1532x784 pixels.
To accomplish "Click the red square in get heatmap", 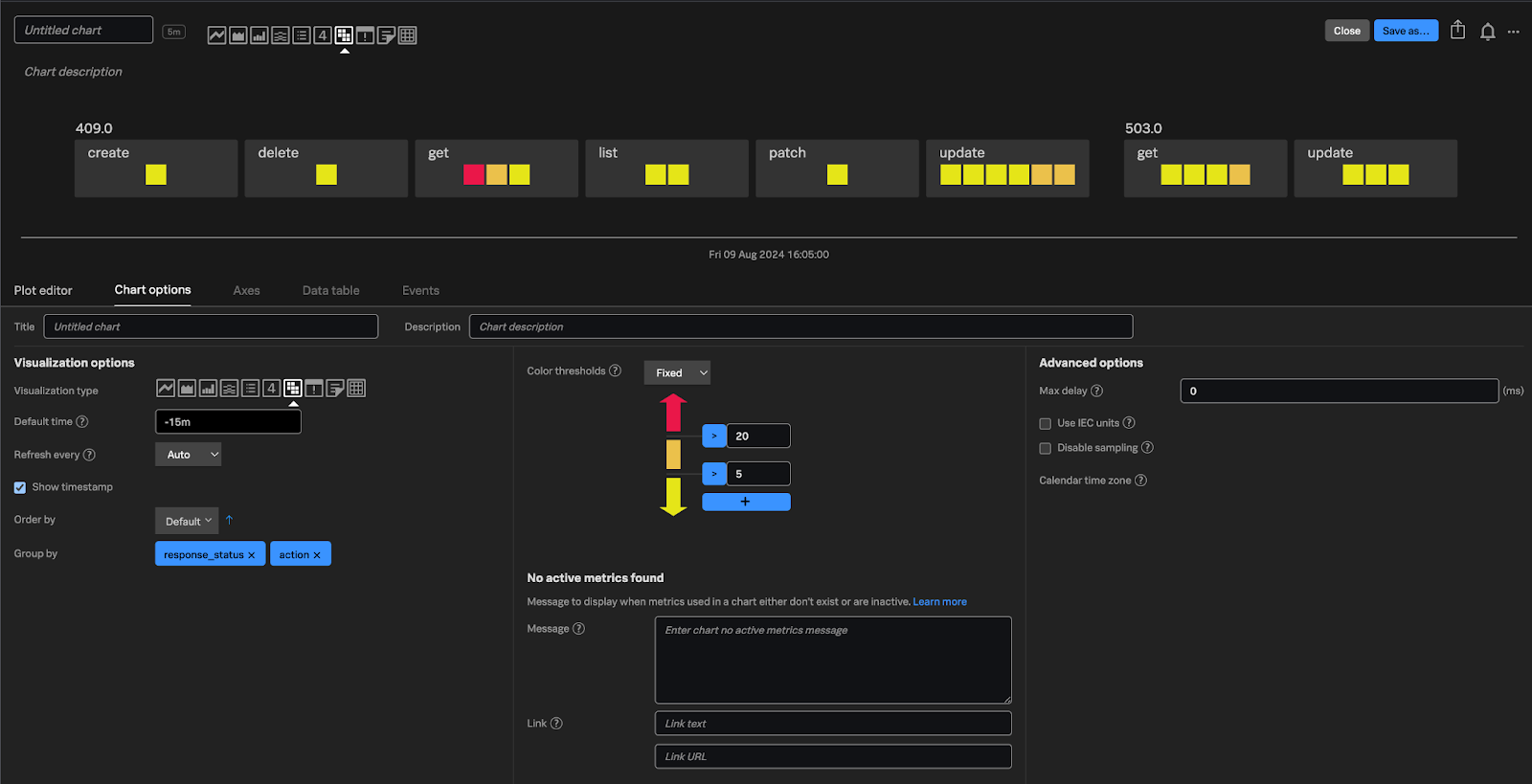I will pyautogui.click(x=474, y=174).
